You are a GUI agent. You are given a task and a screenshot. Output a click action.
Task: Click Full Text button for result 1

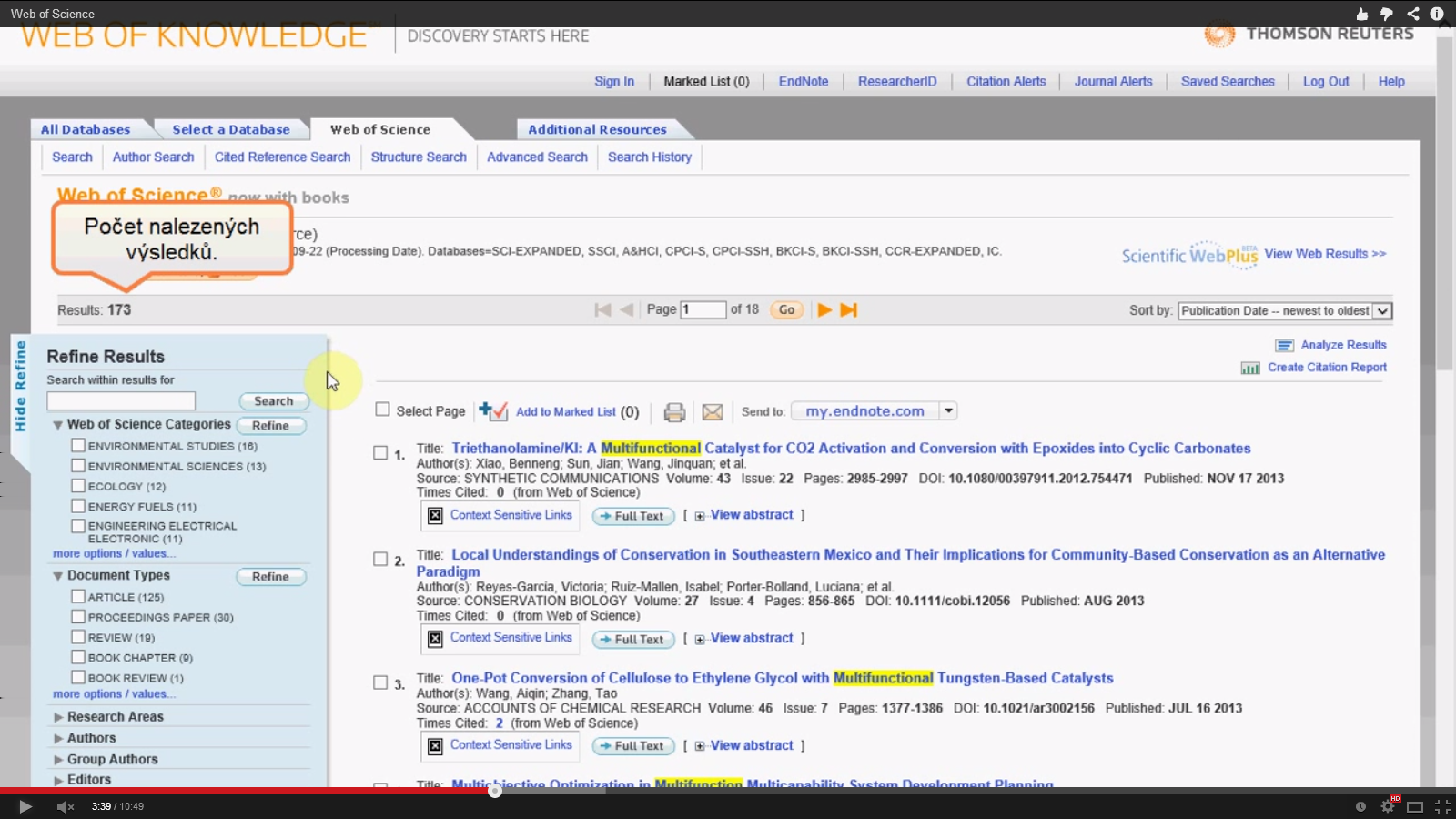(633, 516)
